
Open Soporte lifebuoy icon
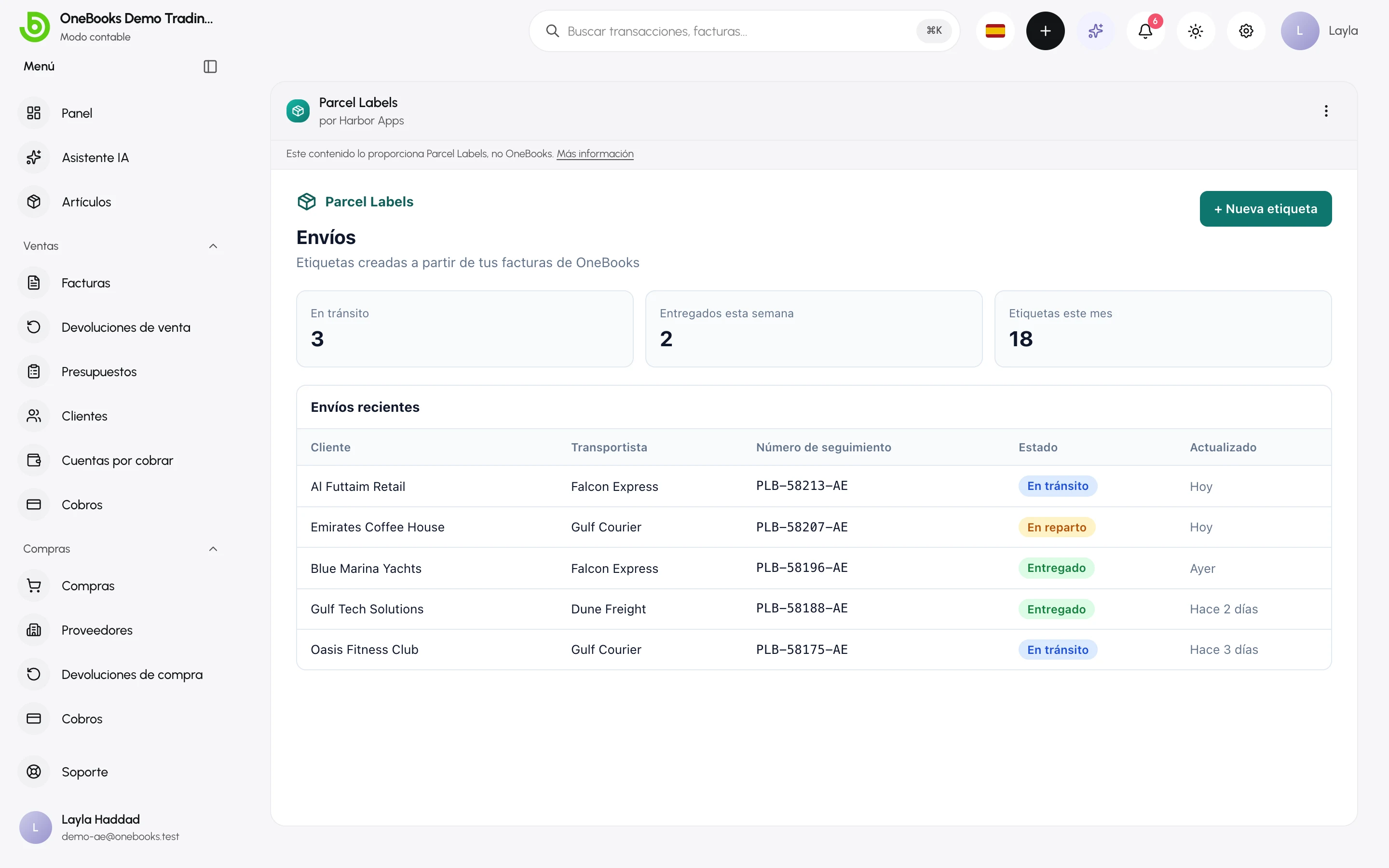click(34, 772)
